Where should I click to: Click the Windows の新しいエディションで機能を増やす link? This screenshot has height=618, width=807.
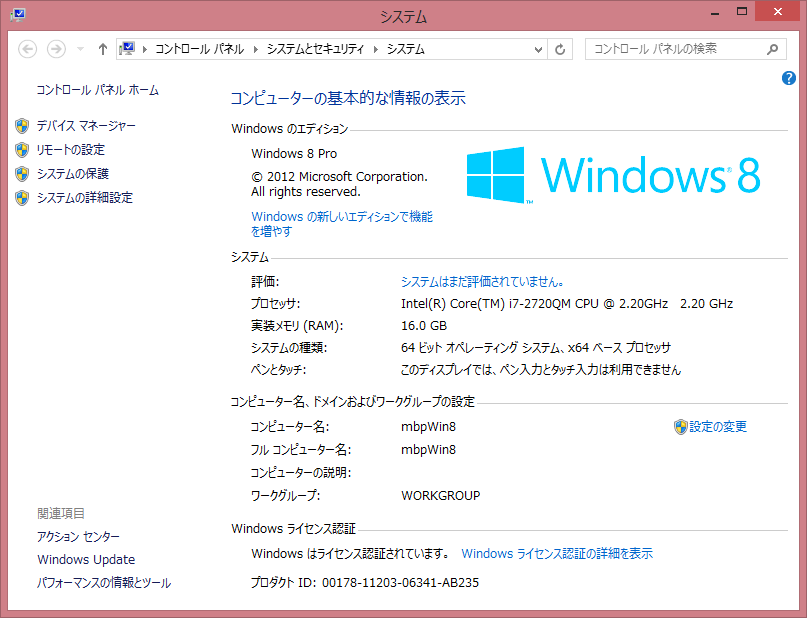click(x=342, y=224)
